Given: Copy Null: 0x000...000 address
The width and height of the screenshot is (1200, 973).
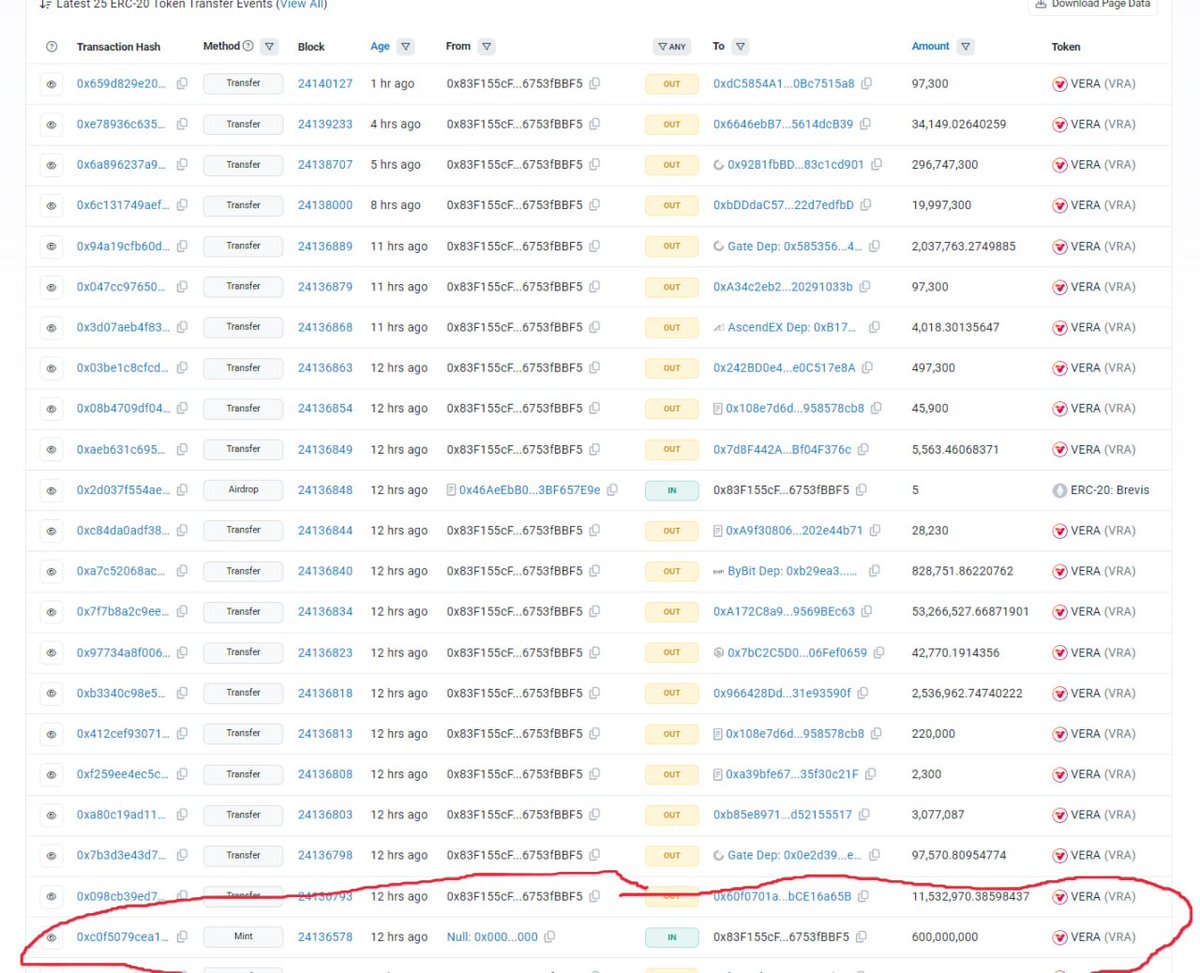Looking at the screenshot, I should click(550, 937).
